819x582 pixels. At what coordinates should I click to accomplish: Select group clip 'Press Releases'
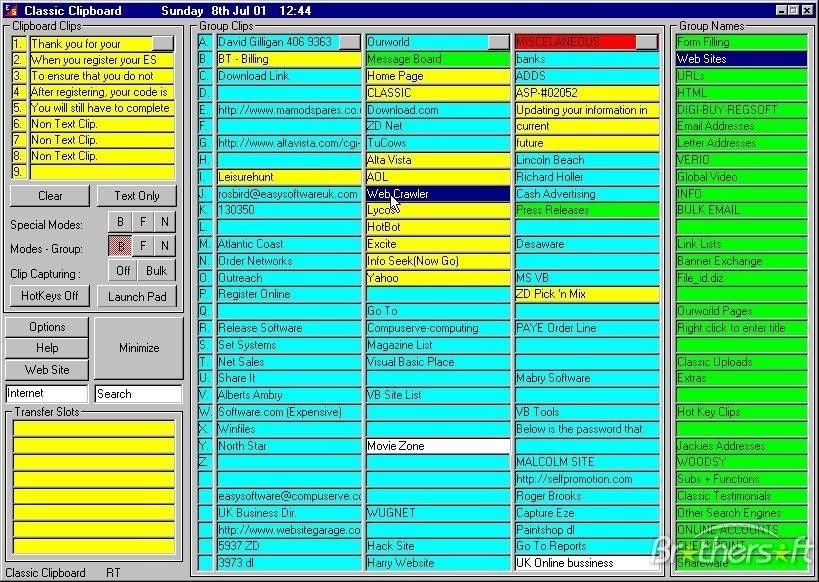point(587,210)
